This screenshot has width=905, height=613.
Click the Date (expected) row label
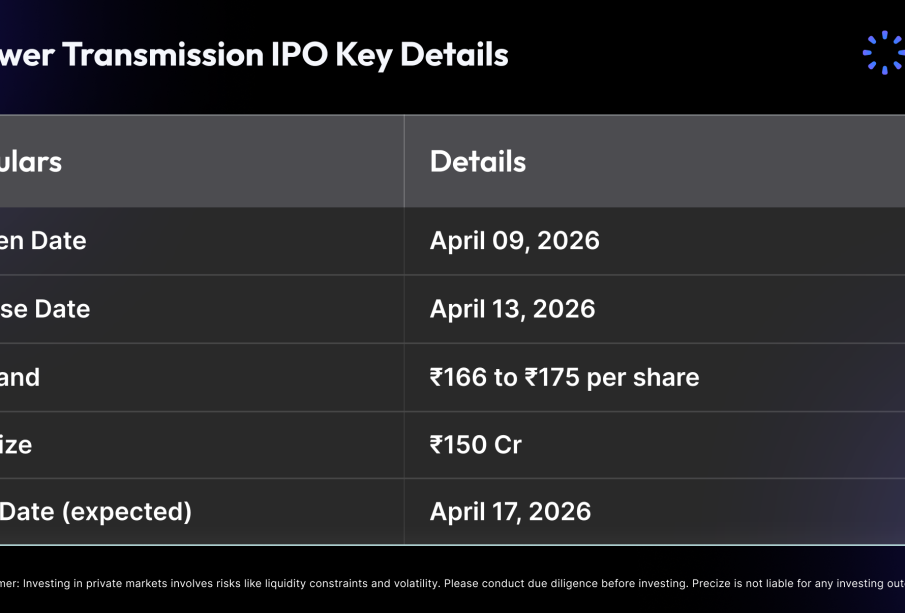(96, 512)
